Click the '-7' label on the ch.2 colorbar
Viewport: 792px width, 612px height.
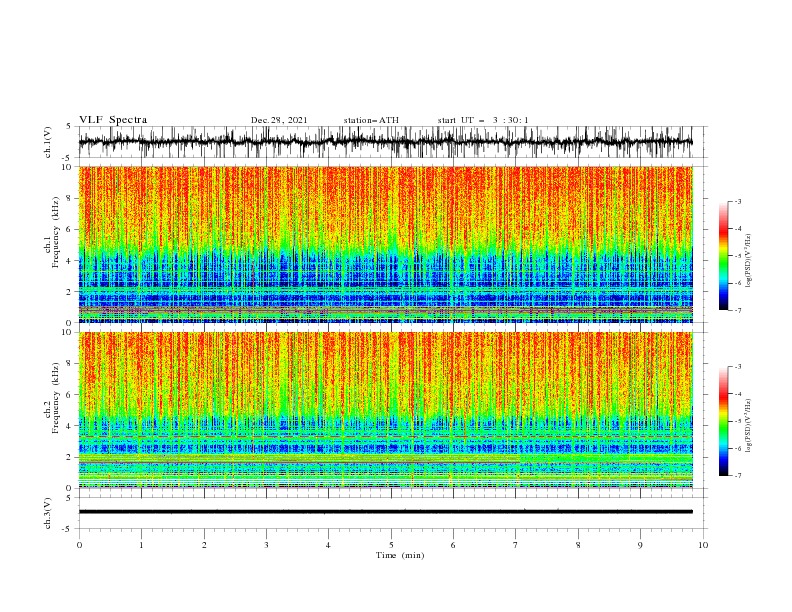click(737, 475)
